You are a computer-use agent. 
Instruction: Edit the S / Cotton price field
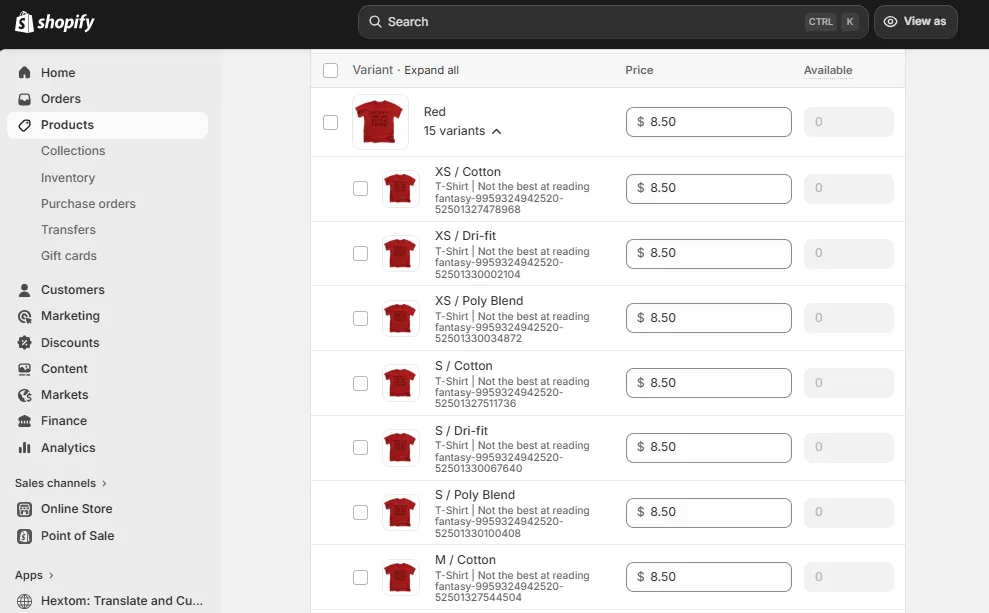(709, 383)
